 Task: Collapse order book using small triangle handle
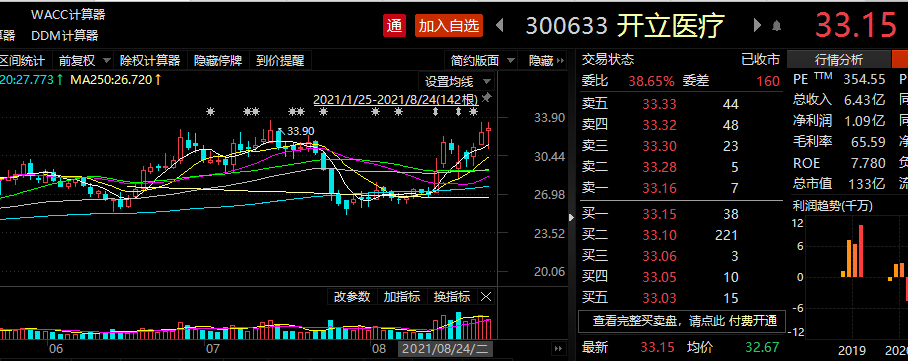[x=572, y=217]
